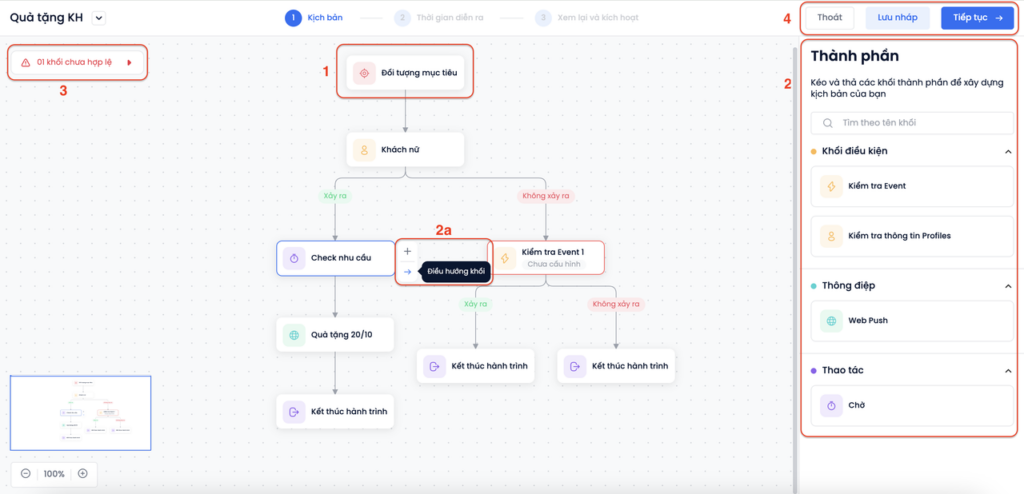Open the 01 khối chưa hợp lệ alert
This screenshot has height=494, width=1024.
click(77, 63)
